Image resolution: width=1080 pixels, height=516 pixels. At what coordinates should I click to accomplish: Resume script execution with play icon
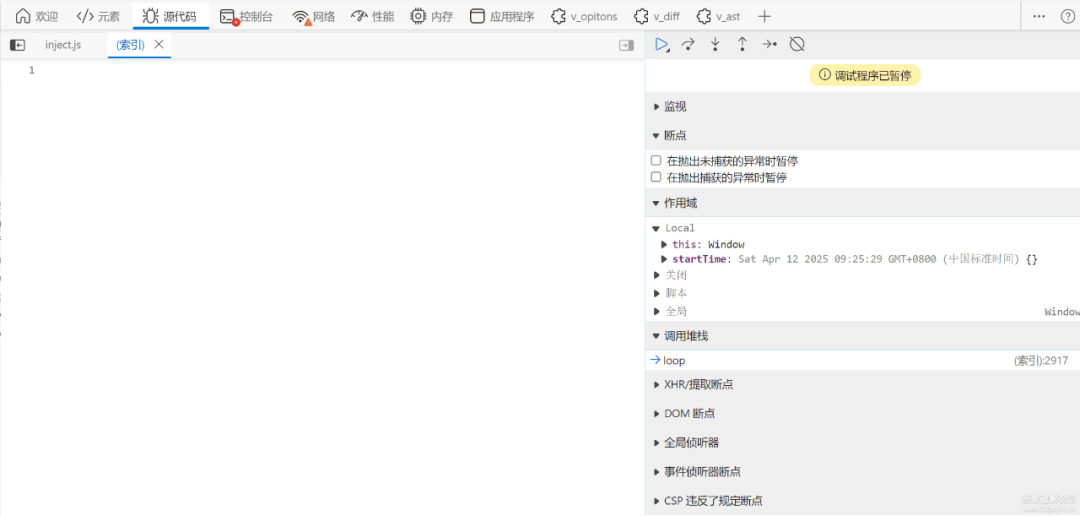tap(661, 45)
